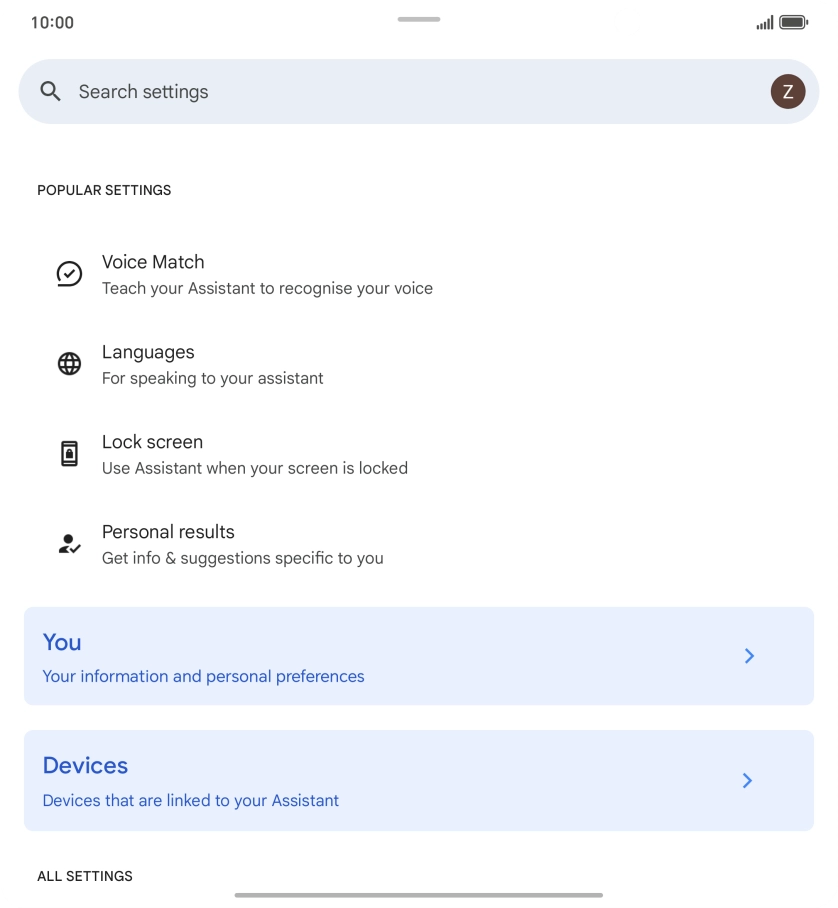Click the Languages globe icon
The width and height of the screenshot is (838, 908).
(x=68, y=363)
